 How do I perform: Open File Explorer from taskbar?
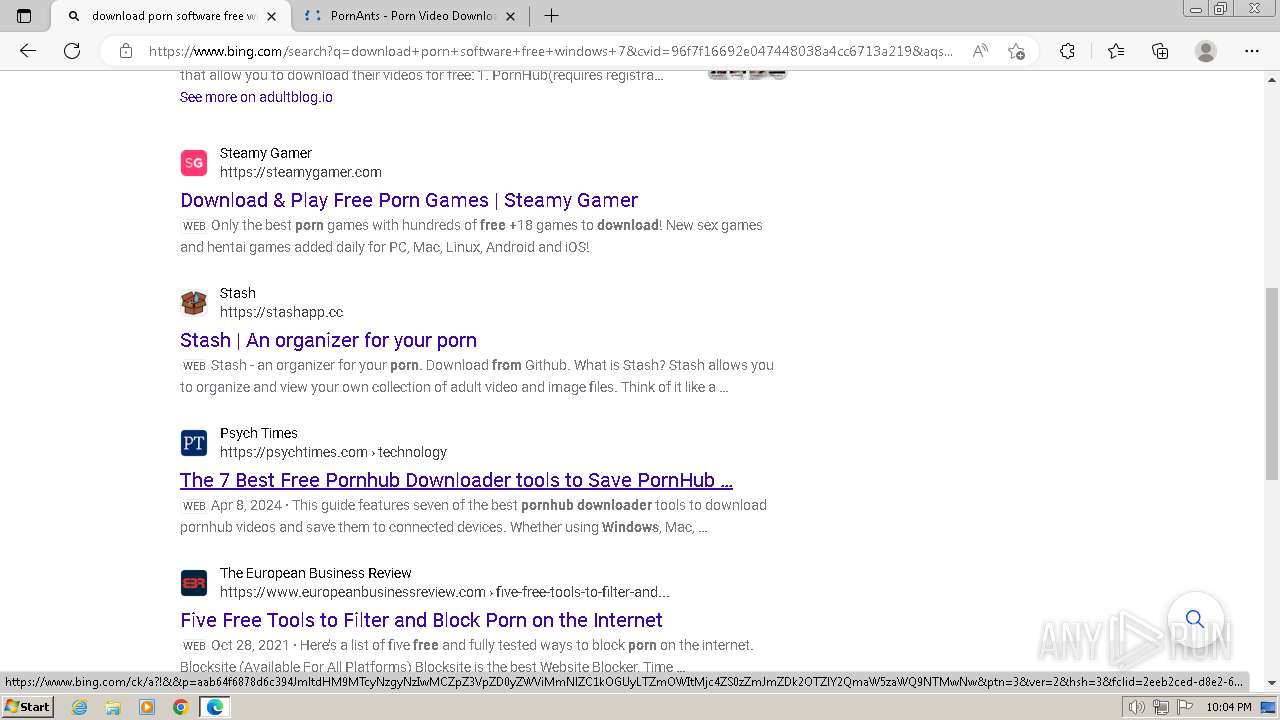113,707
